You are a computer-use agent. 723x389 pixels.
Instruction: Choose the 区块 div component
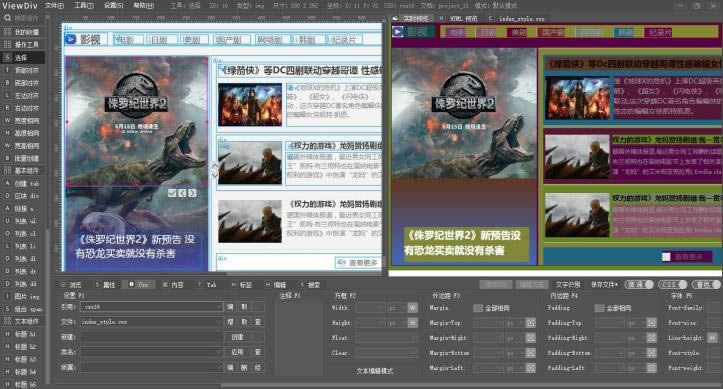[23, 196]
